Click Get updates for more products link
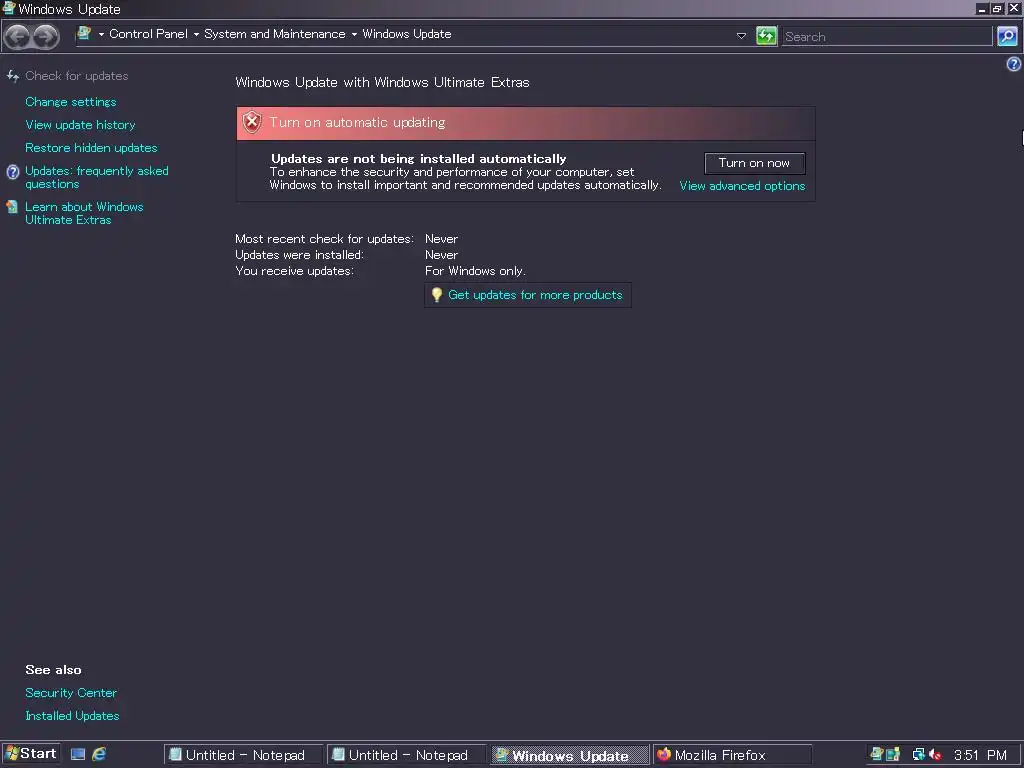Screen dimensions: 1024x768 point(535,295)
